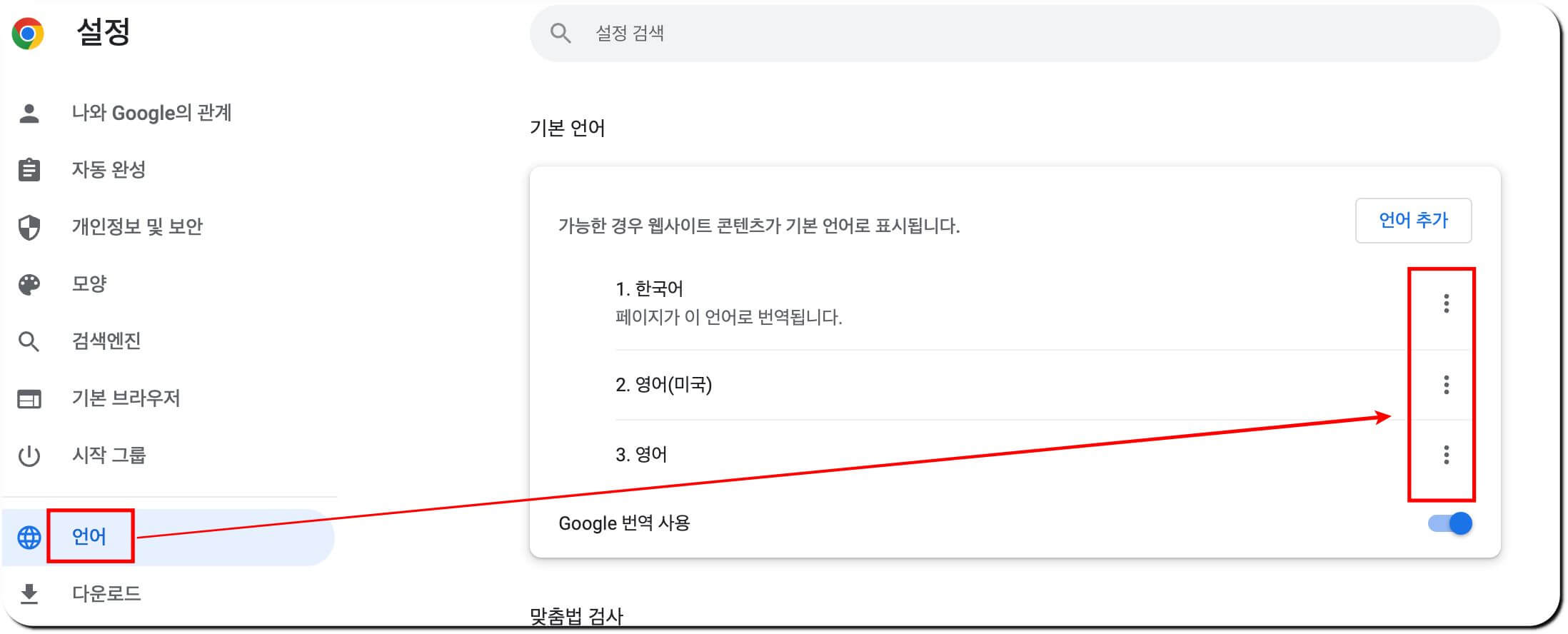Click the power icon for 시작 그룹
Image resolution: width=1568 pixels, height=634 pixels.
tap(29, 456)
